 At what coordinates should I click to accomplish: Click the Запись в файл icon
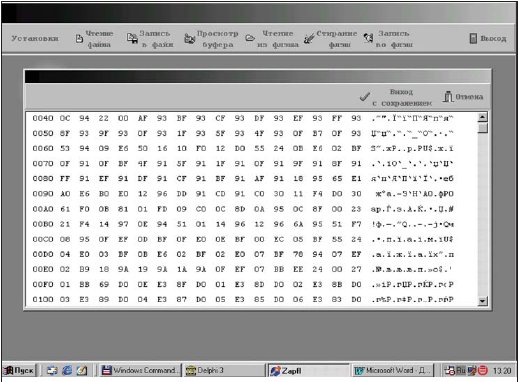tap(132, 38)
